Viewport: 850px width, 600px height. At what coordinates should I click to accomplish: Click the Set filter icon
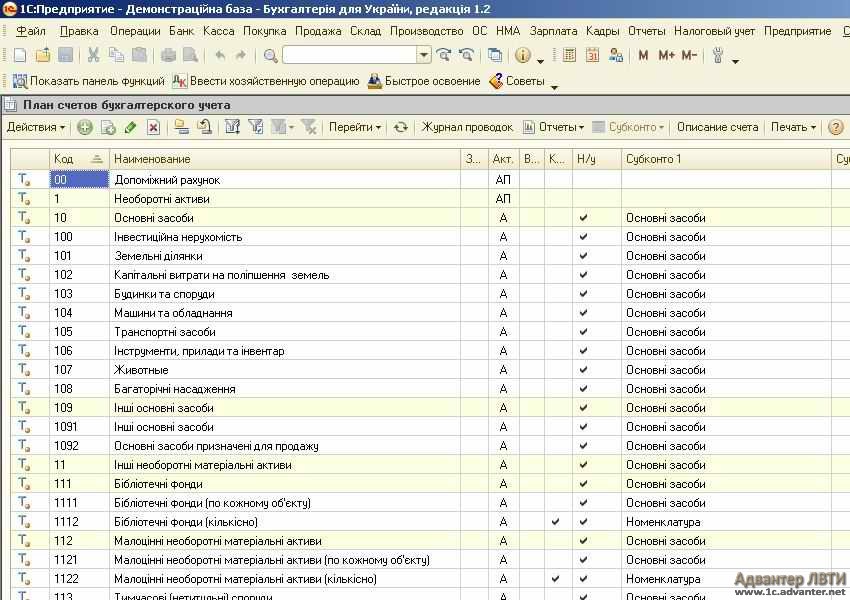[x=233, y=127]
